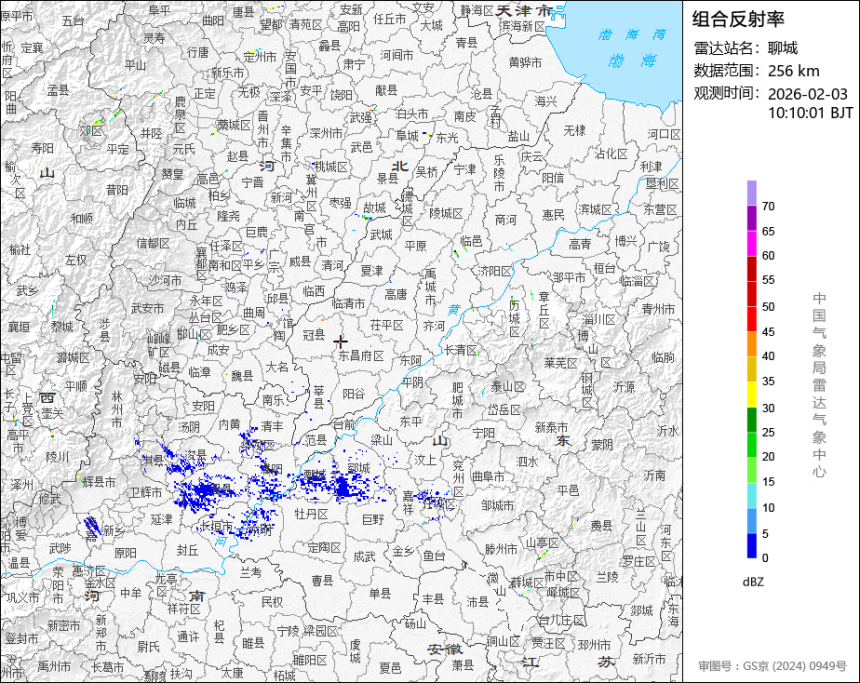Click the dense blue echo cluster near 卫辉市

(201, 491)
